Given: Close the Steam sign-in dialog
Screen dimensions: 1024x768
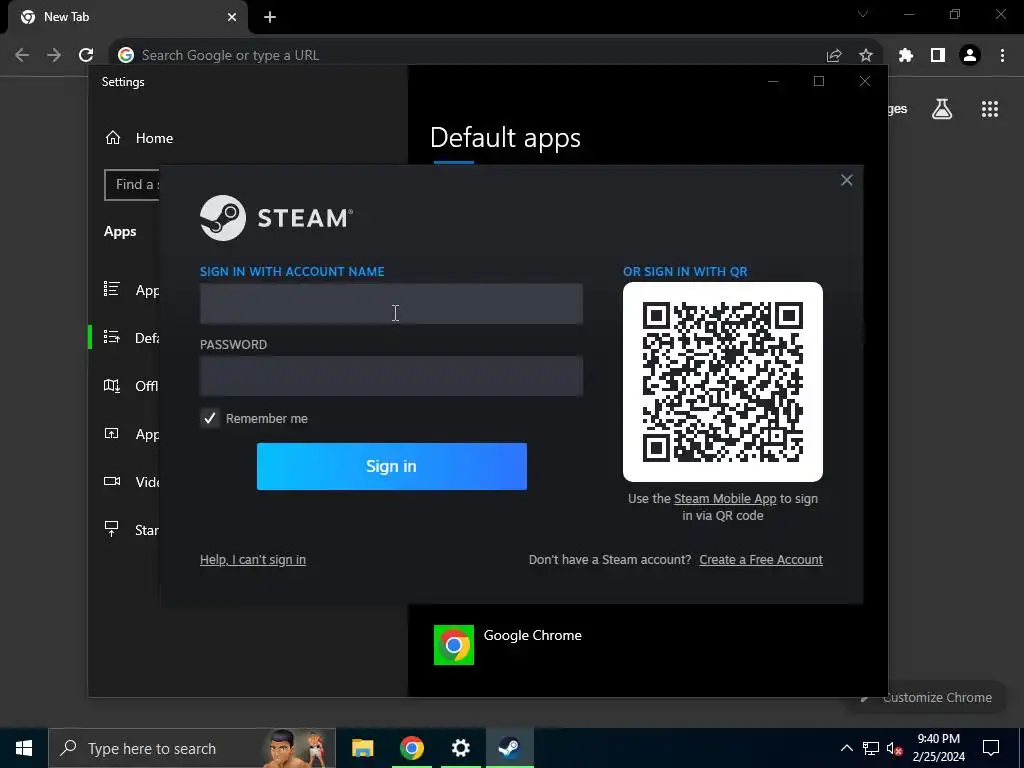Looking at the screenshot, I should [846, 180].
